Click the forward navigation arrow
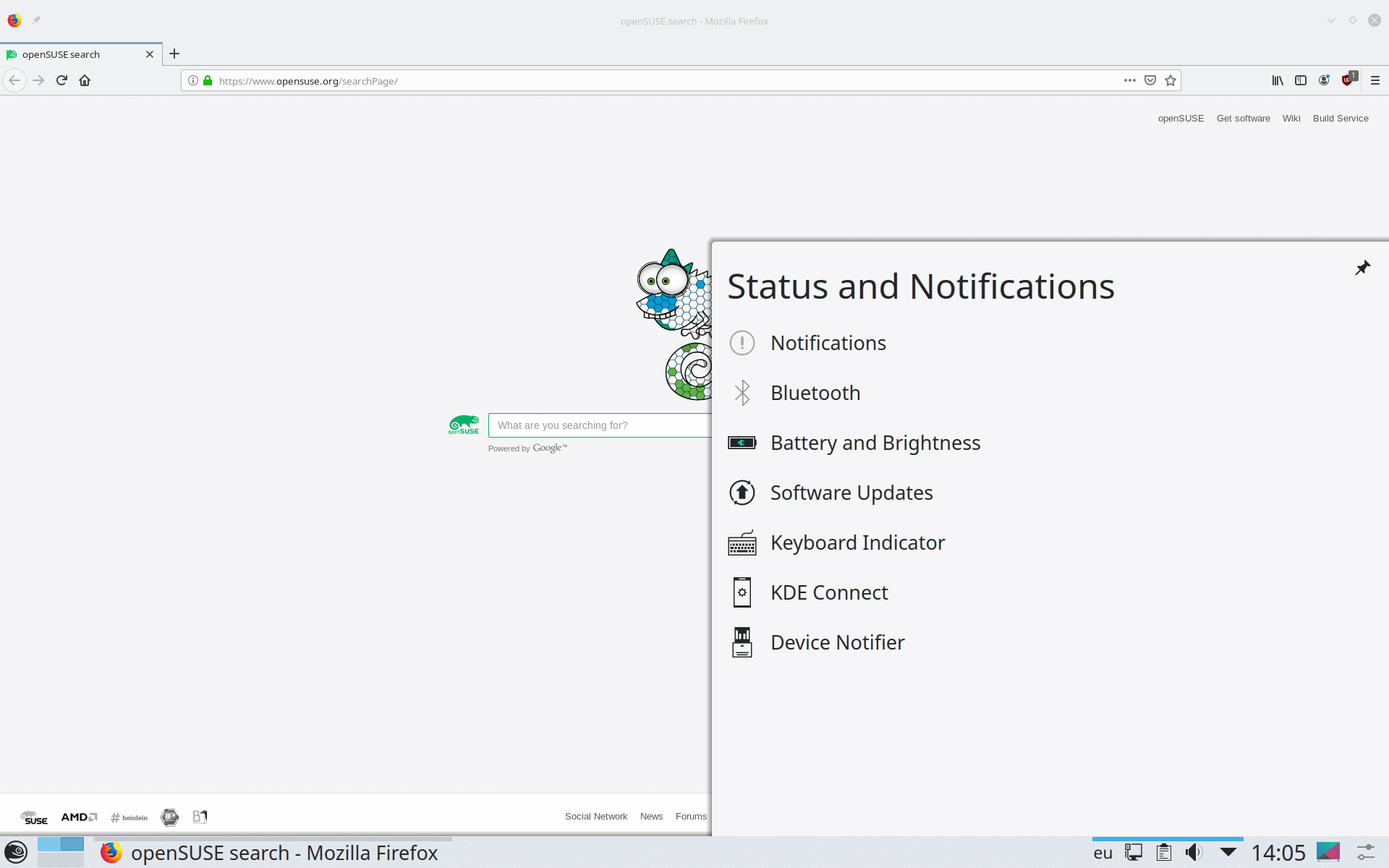Viewport: 1389px width, 868px height. pos(38,80)
